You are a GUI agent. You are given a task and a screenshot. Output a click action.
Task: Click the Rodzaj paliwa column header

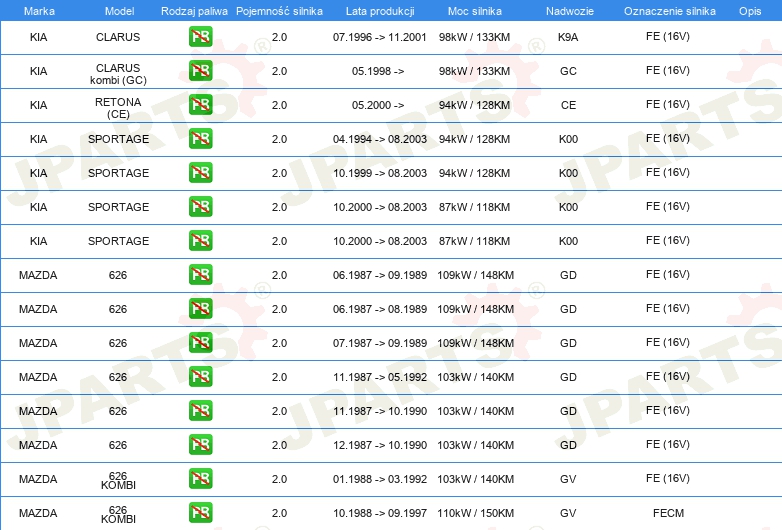[x=194, y=11]
